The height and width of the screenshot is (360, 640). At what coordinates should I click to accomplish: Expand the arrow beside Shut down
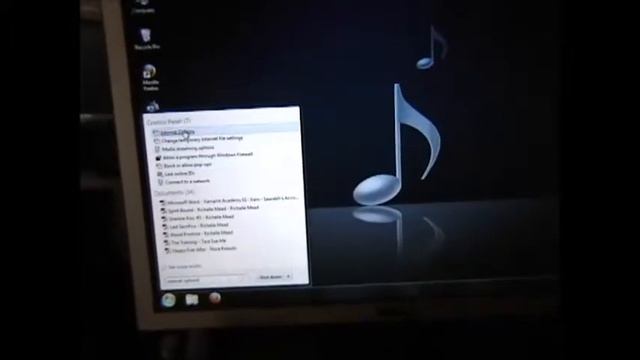tap(288, 277)
